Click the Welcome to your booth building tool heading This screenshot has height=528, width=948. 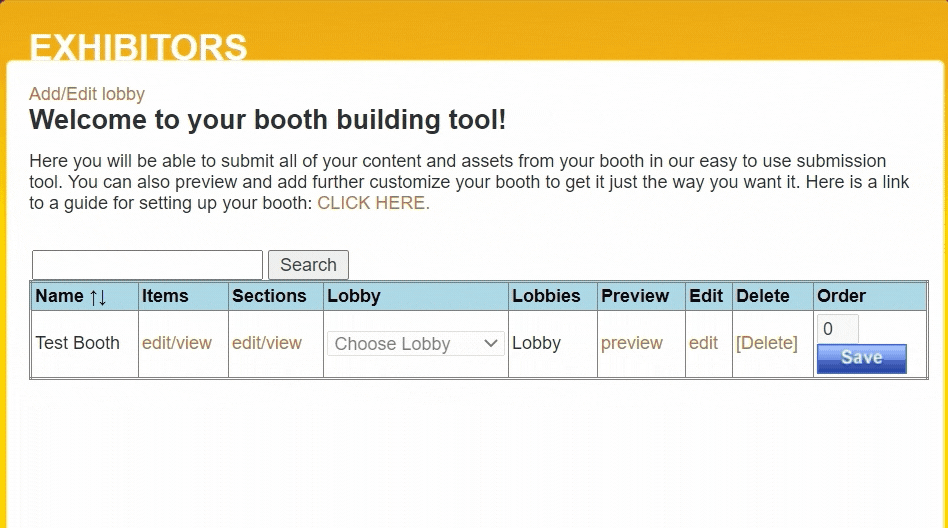pyautogui.click(x=267, y=120)
